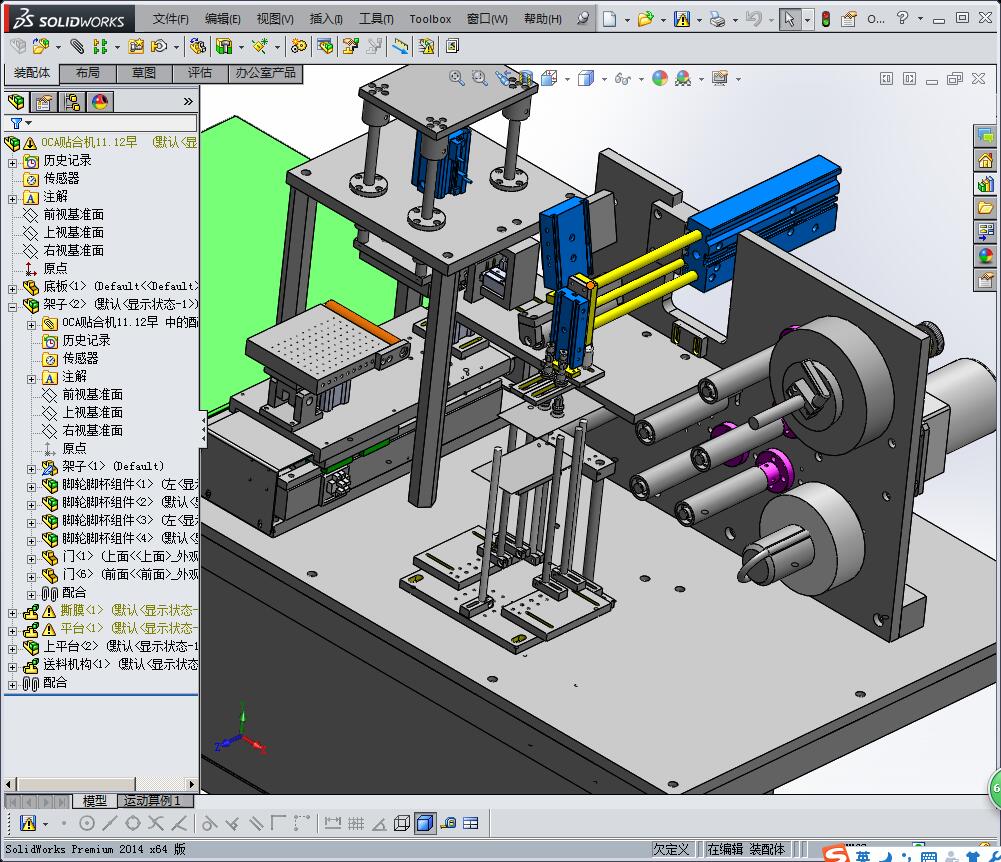Toggle the shaded view cube button
This screenshot has width=1001, height=862.
pos(425,823)
